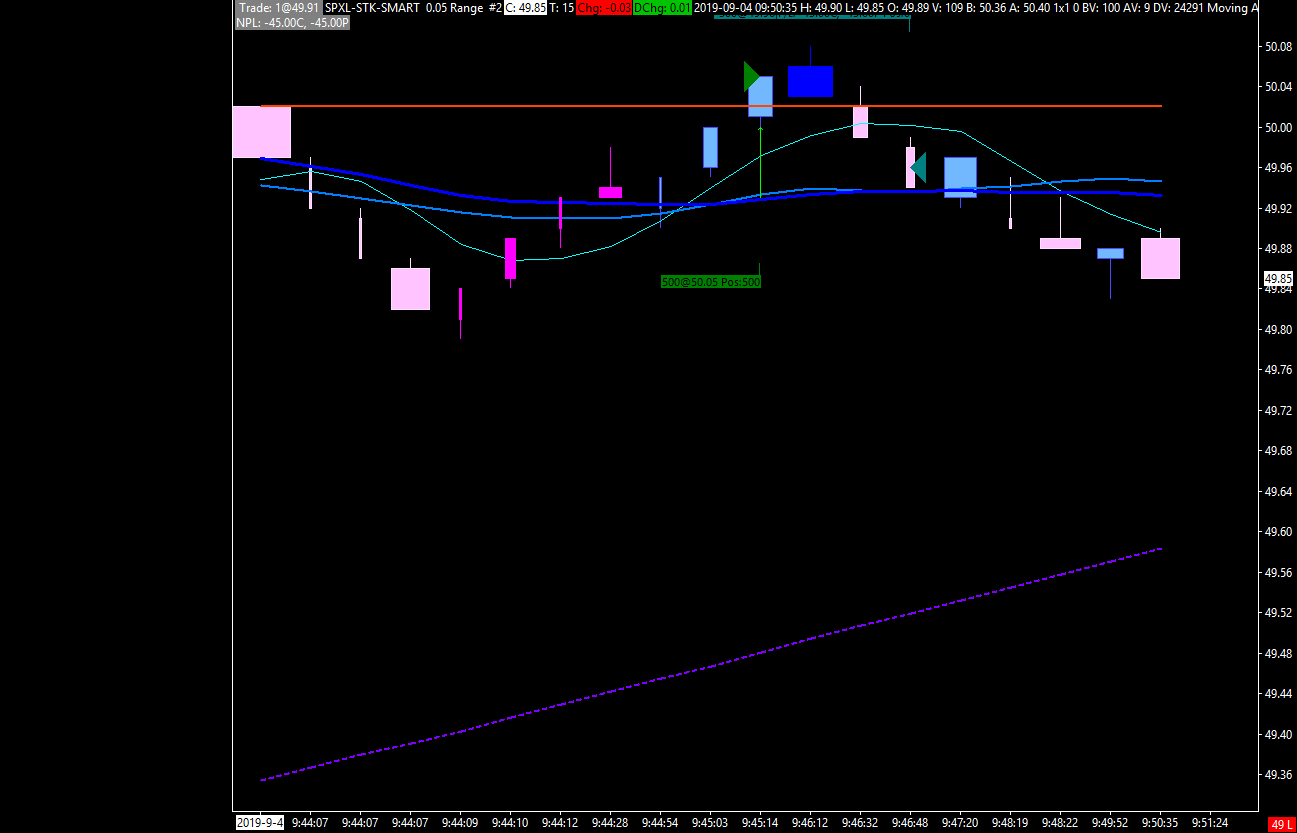This screenshot has width=1297, height=833.
Task: Select the SPXL-STK-SMART symbol text
Action: (372, 8)
